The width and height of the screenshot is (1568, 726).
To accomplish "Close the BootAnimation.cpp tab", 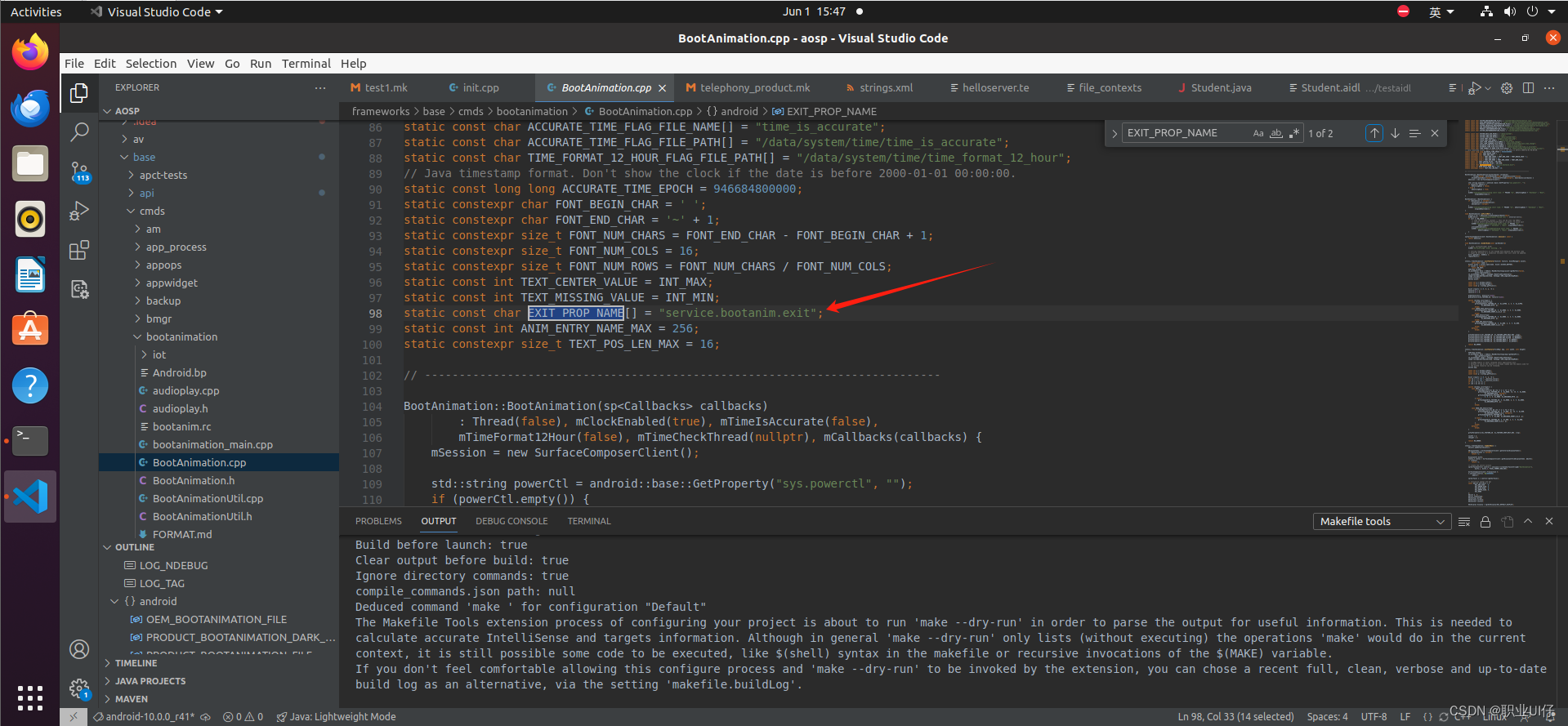I will [x=663, y=88].
